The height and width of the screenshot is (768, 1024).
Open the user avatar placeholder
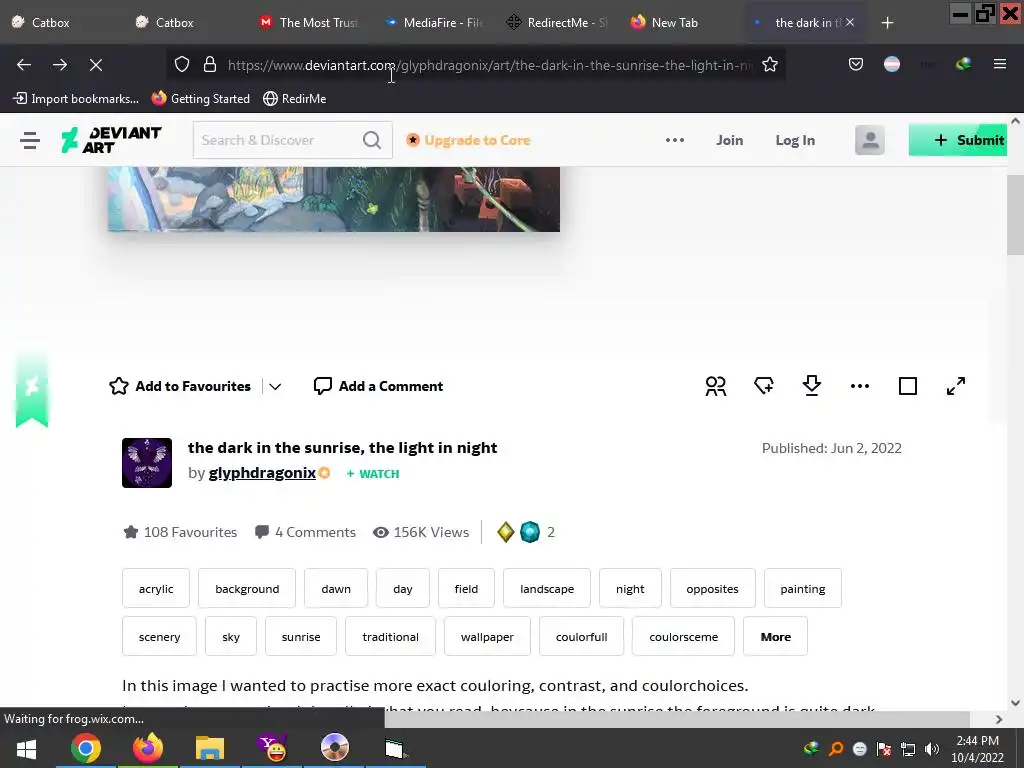[869, 140]
